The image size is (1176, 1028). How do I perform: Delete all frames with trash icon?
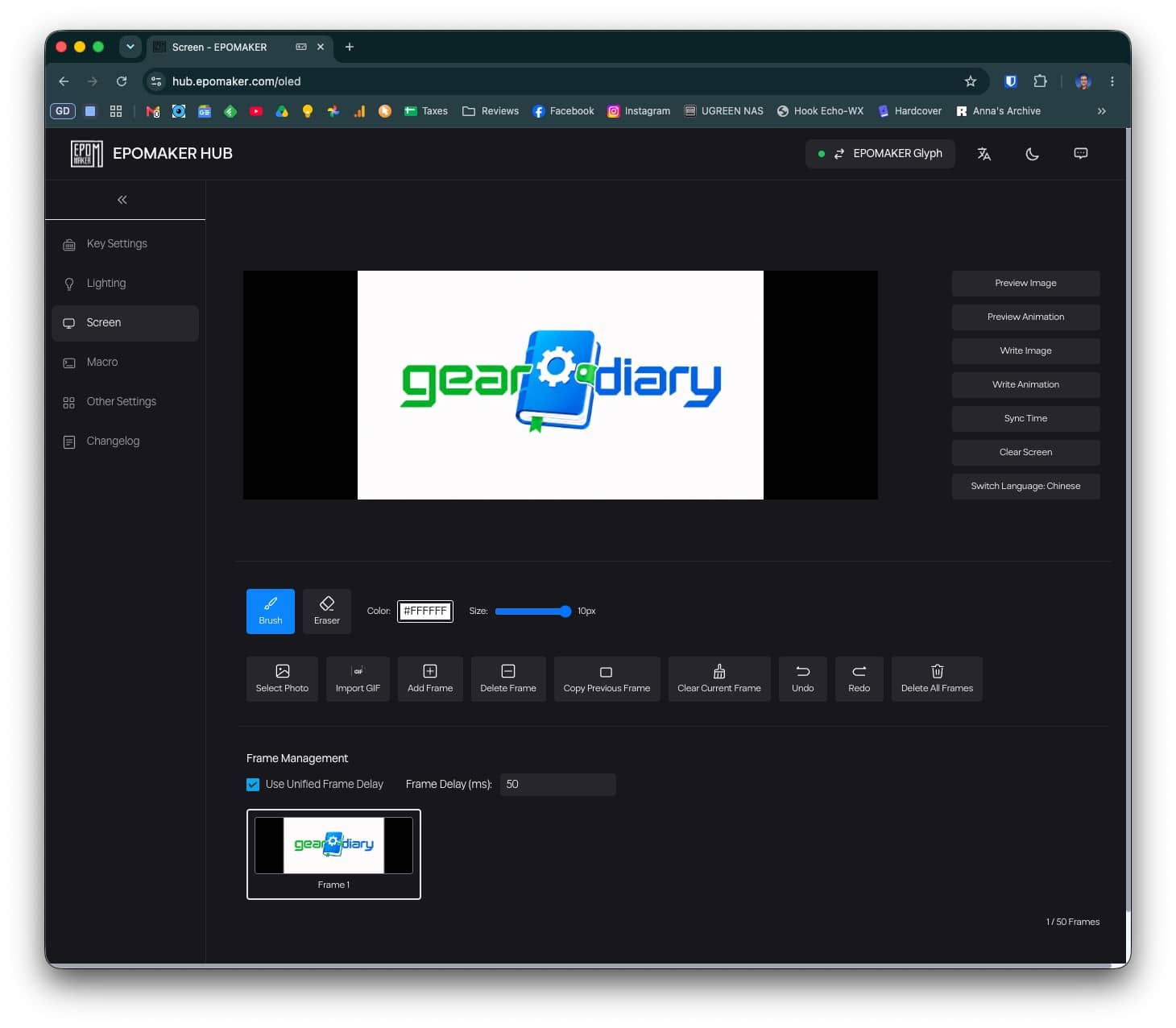[x=937, y=678]
